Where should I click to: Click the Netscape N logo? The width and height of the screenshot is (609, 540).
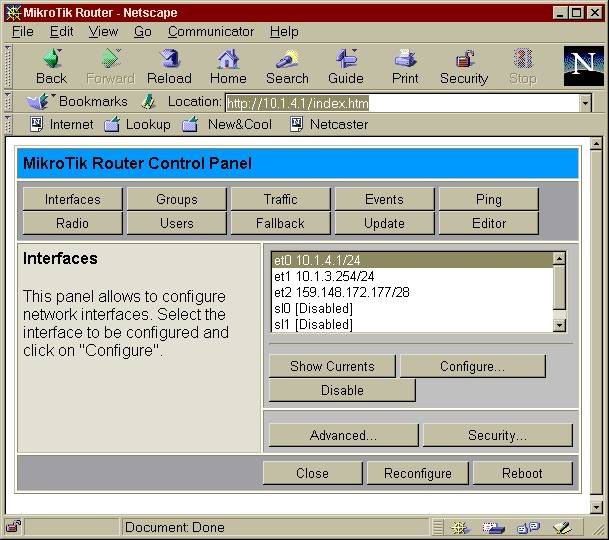coord(583,66)
